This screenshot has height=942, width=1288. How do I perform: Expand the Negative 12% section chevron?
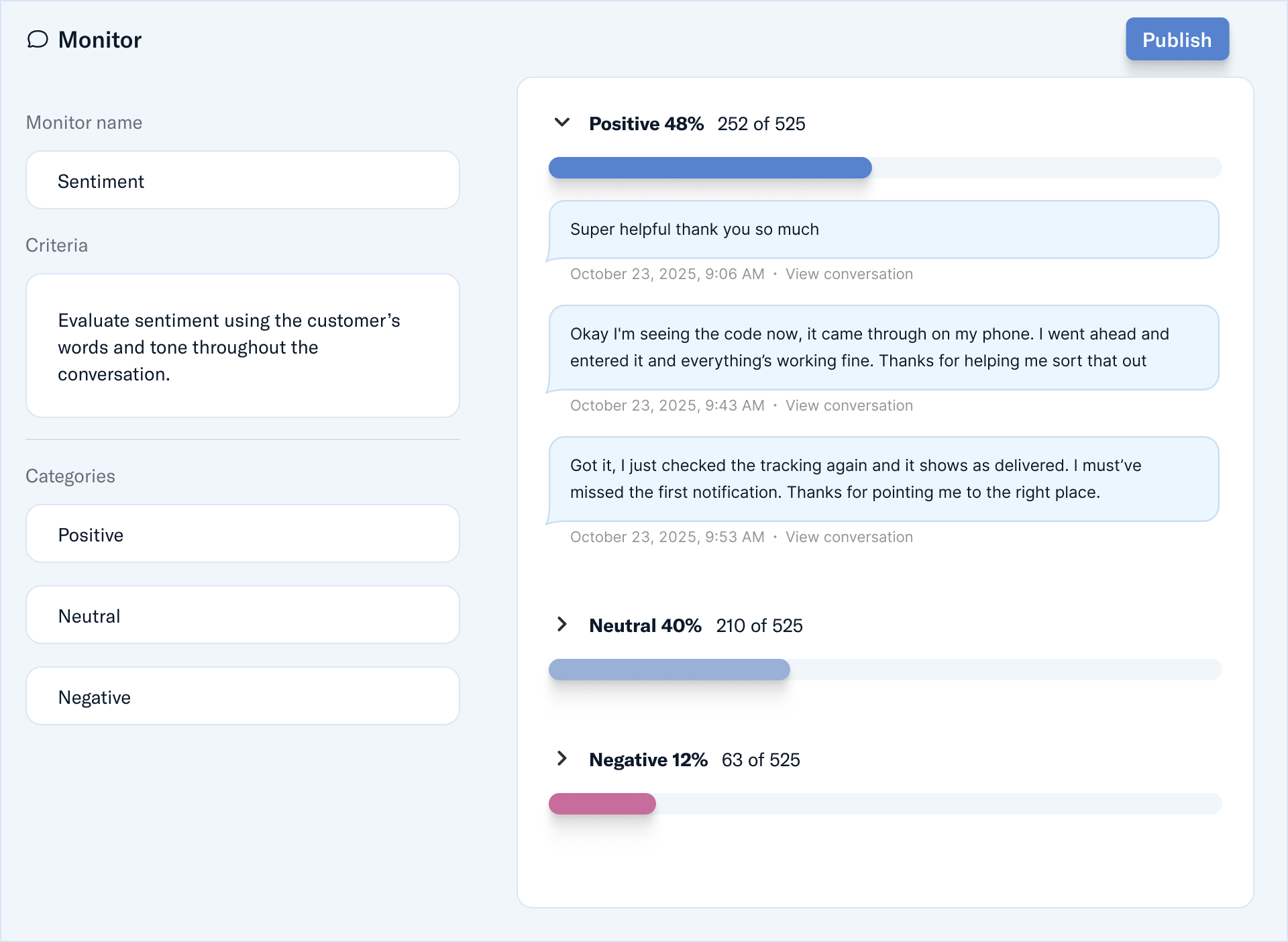point(562,759)
